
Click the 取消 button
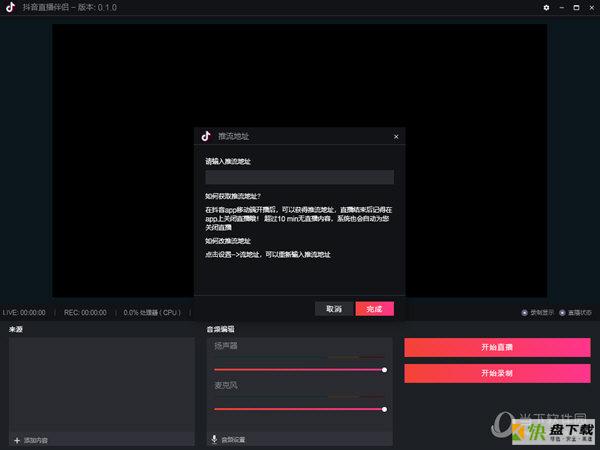[334, 309]
